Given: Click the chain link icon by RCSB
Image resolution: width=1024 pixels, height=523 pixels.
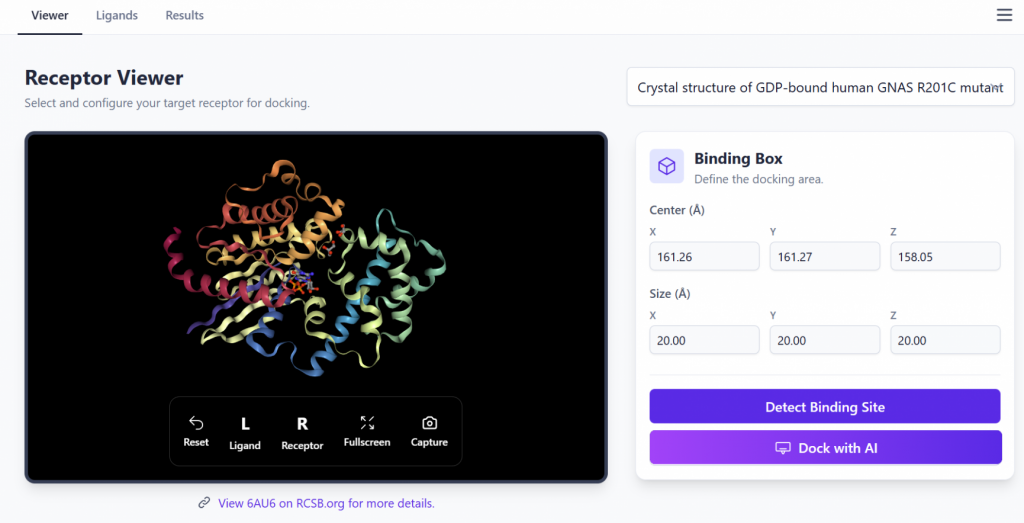Looking at the screenshot, I should coord(204,503).
